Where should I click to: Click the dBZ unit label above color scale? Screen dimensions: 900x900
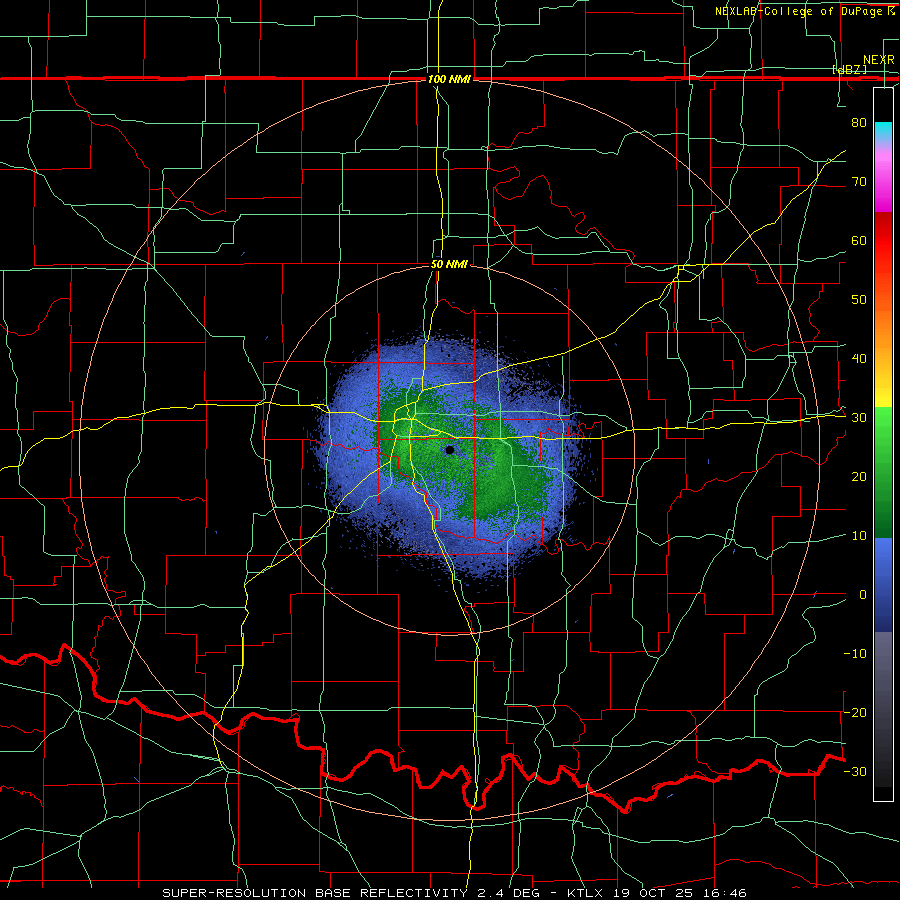click(x=849, y=70)
